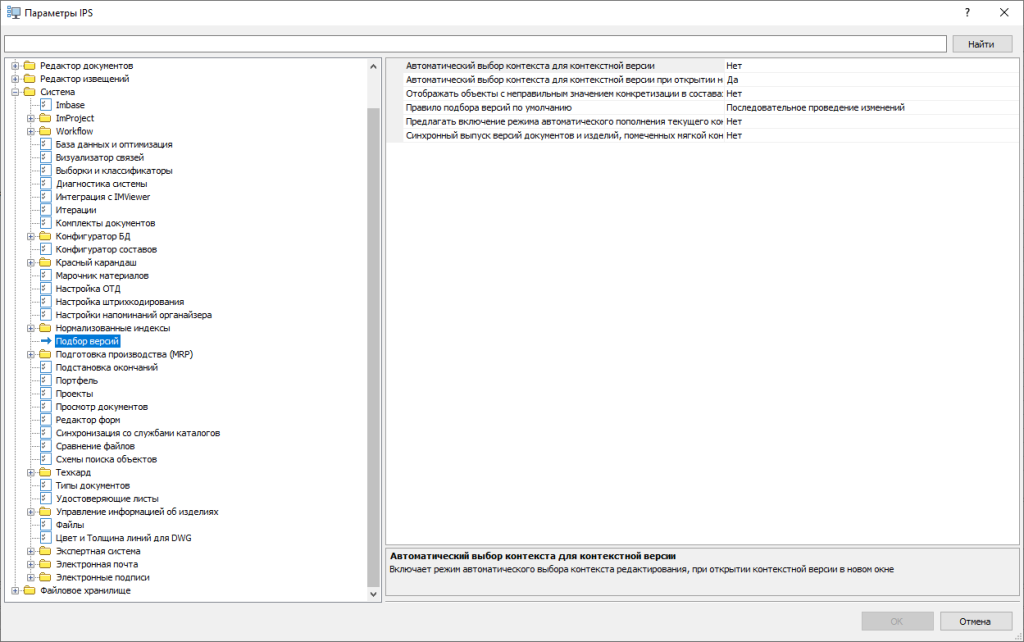Screen dimensions: 1024x642
Task: Expand the Техкард folder node
Action: (x=31, y=472)
